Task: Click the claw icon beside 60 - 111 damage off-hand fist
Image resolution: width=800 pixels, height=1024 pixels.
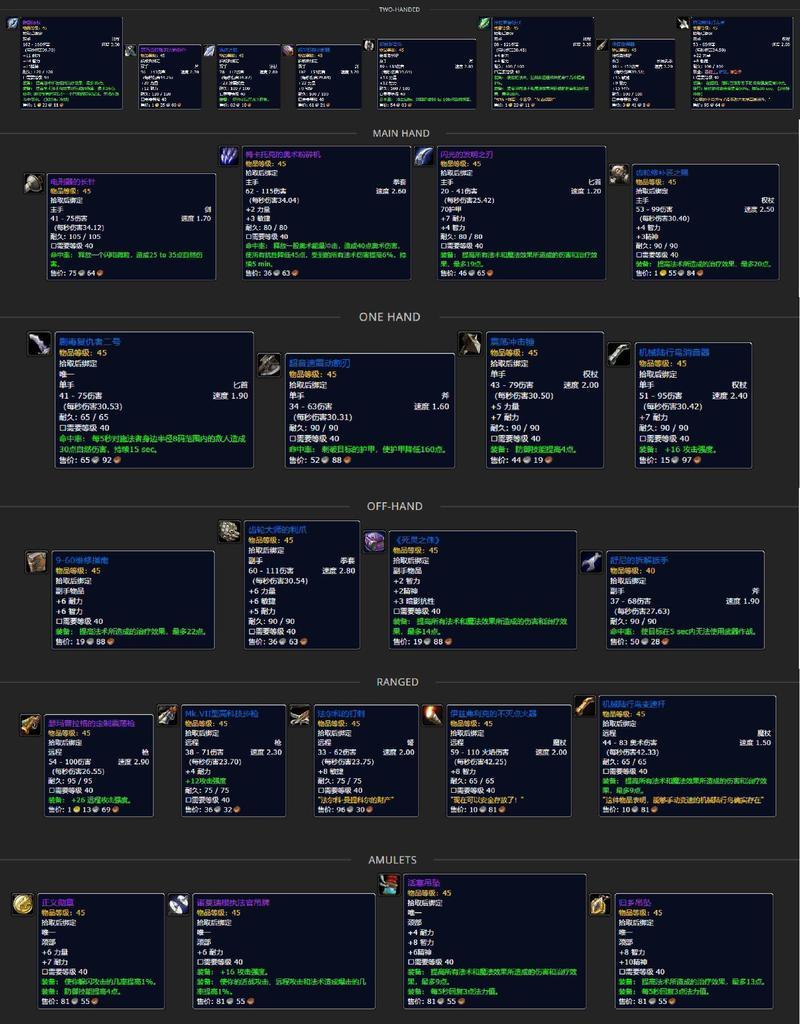Action: coord(229,532)
